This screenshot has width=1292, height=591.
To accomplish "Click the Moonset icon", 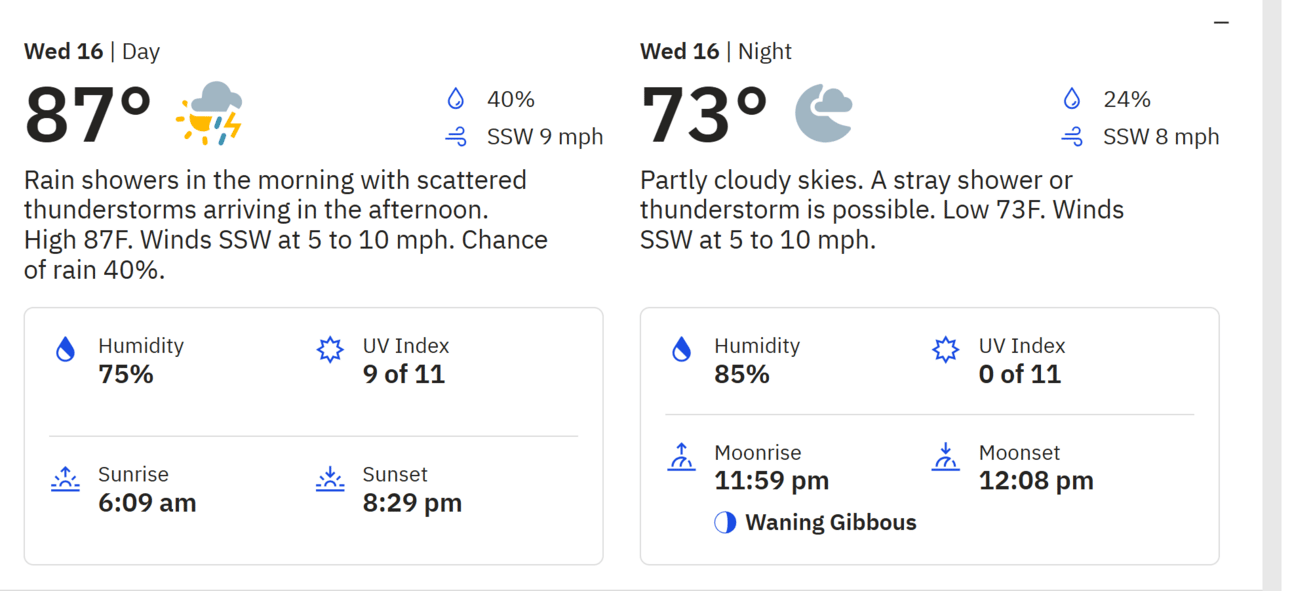I will click(945, 457).
